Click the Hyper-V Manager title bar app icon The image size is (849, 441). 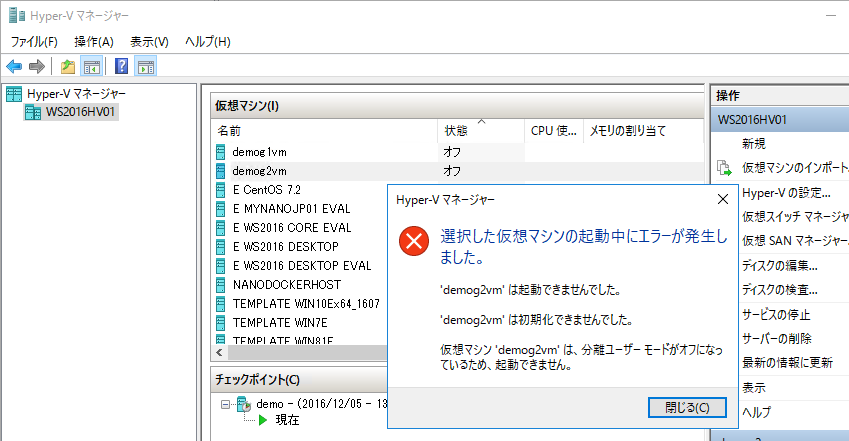click(x=17, y=16)
